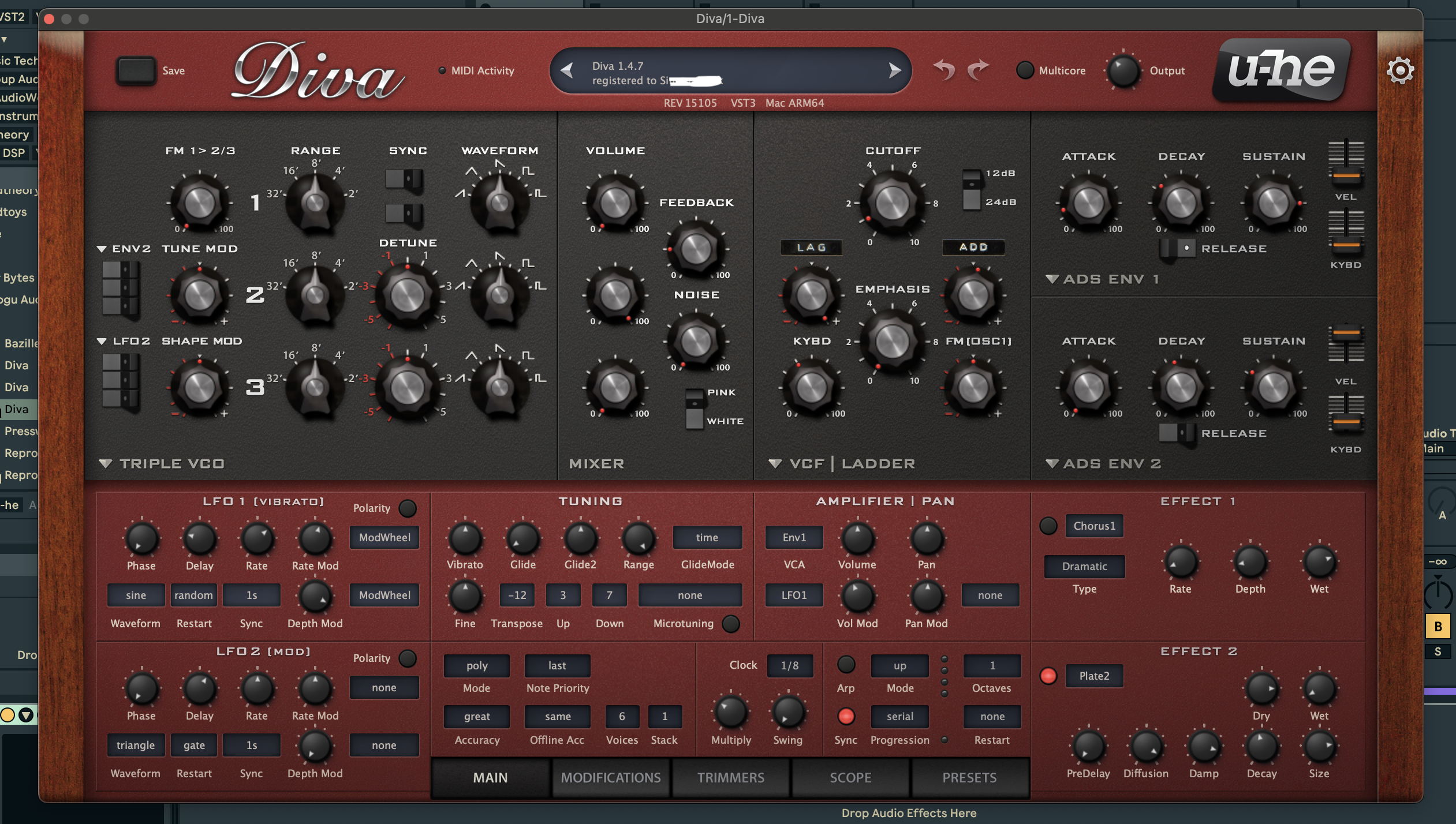
Task: Switch to the SCOPE tab
Action: [x=850, y=777]
